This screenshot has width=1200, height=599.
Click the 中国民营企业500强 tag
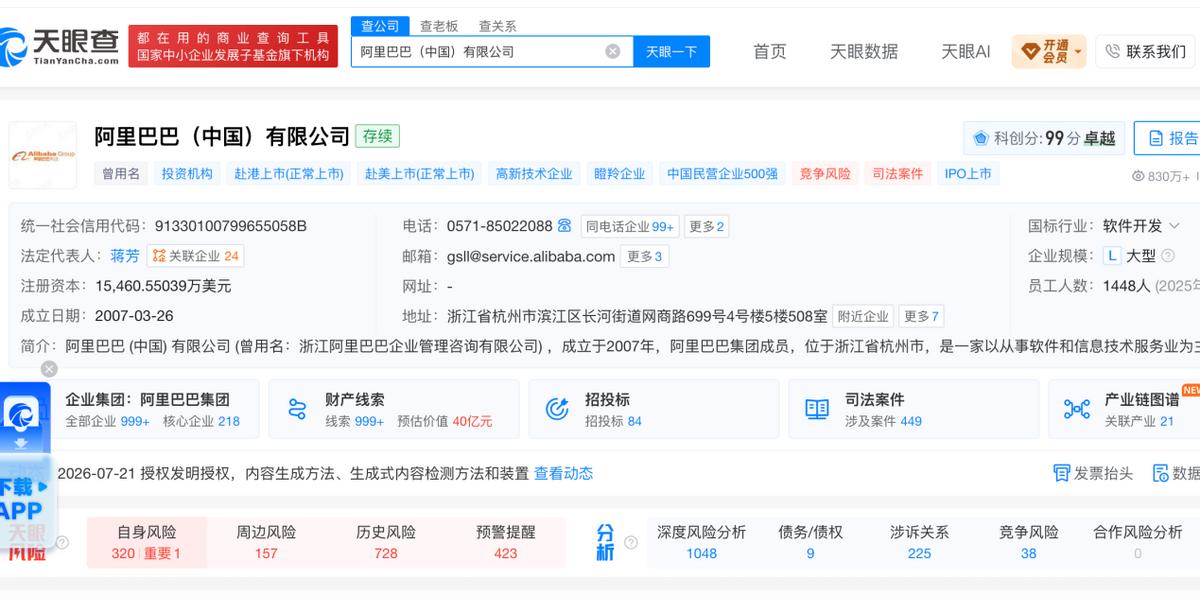tap(722, 174)
